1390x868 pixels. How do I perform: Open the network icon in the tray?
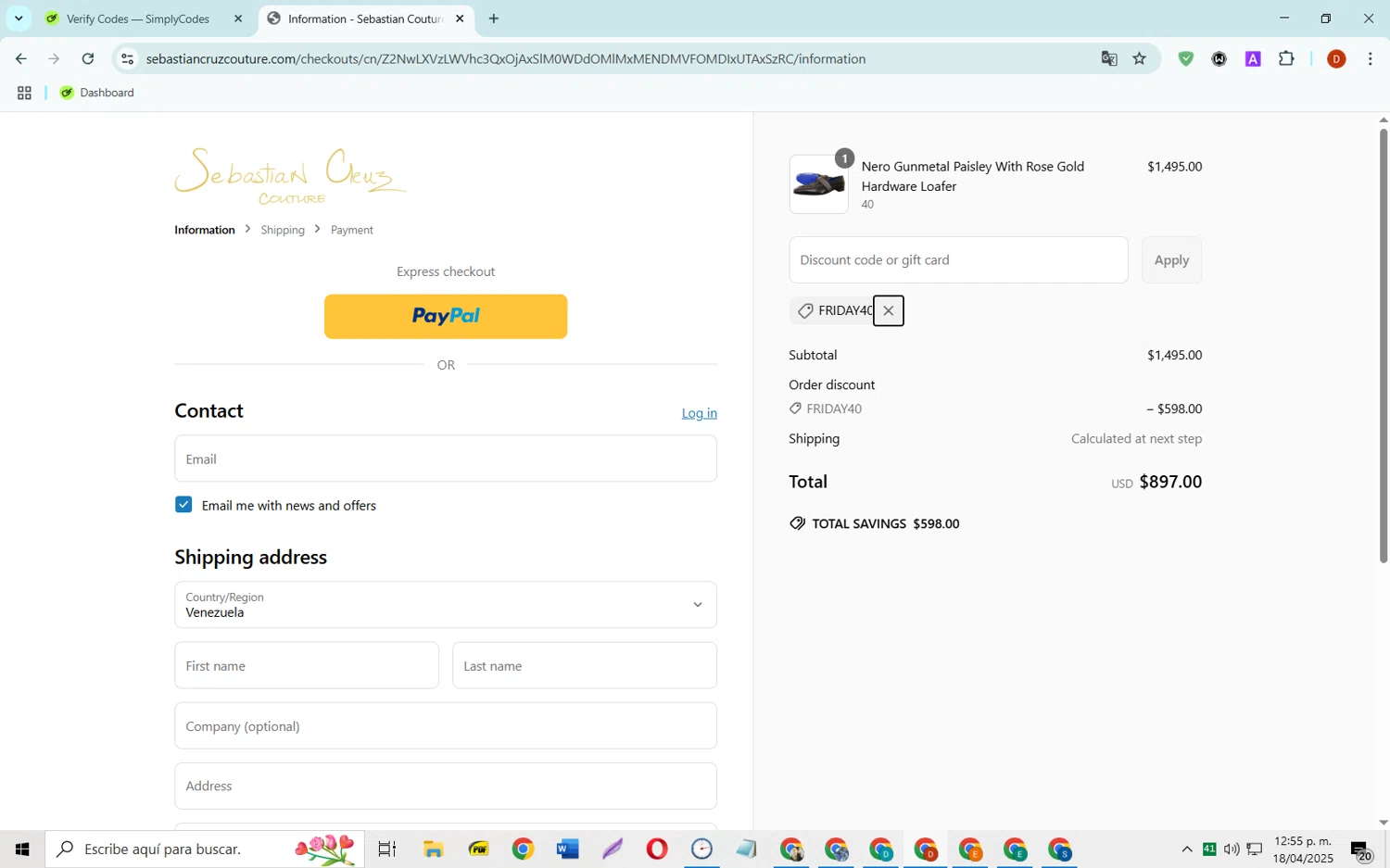[x=1254, y=849]
